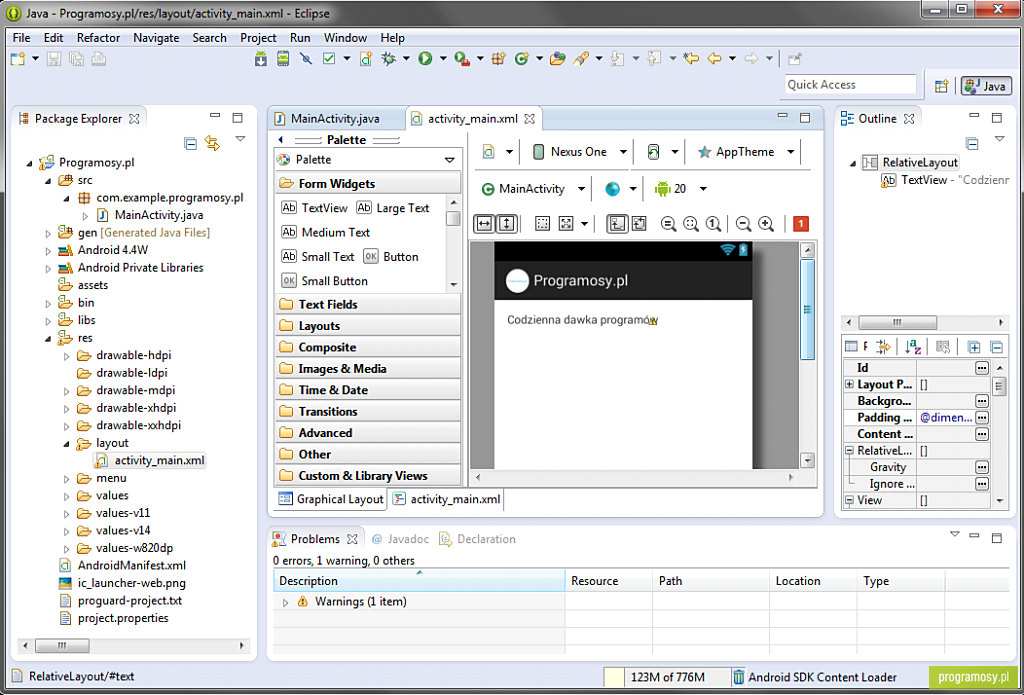The height and width of the screenshot is (695, 1024).
Task: Click the green New Java Class icon
Action: 521,59
